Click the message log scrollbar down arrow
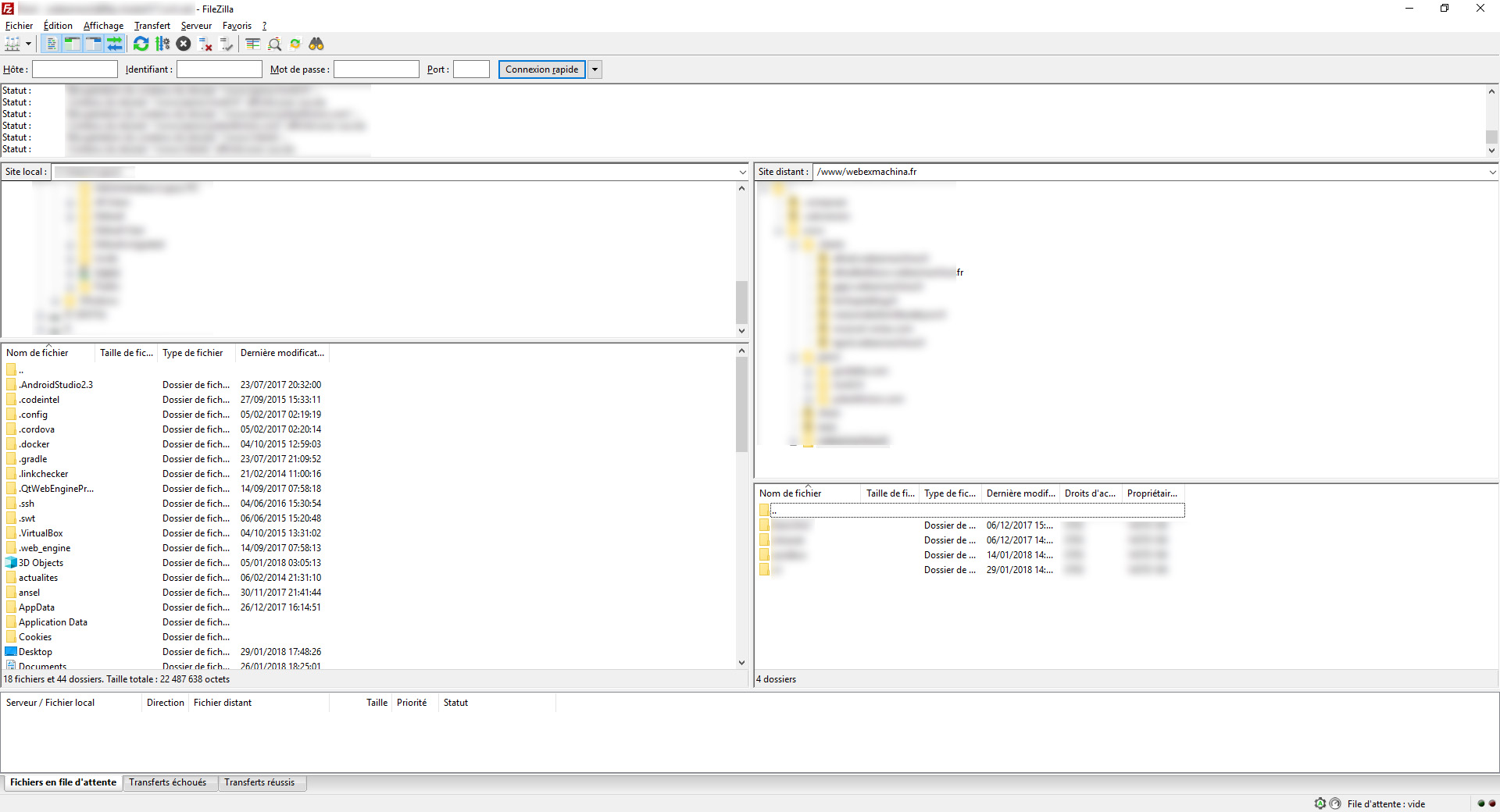Screen dimensions: 1500x812 [x=1491, y=151]
